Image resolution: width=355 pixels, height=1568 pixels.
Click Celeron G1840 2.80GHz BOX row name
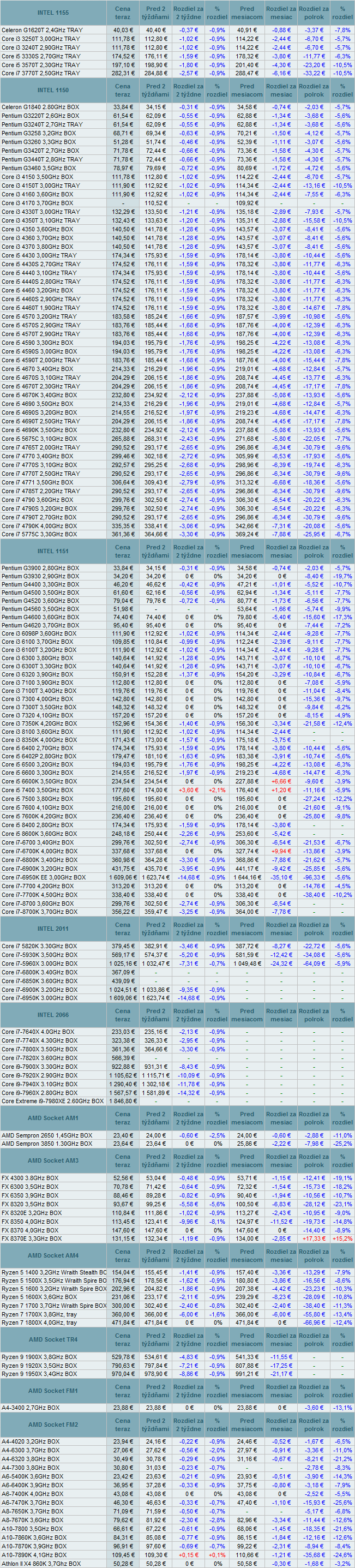pos(40,107)
